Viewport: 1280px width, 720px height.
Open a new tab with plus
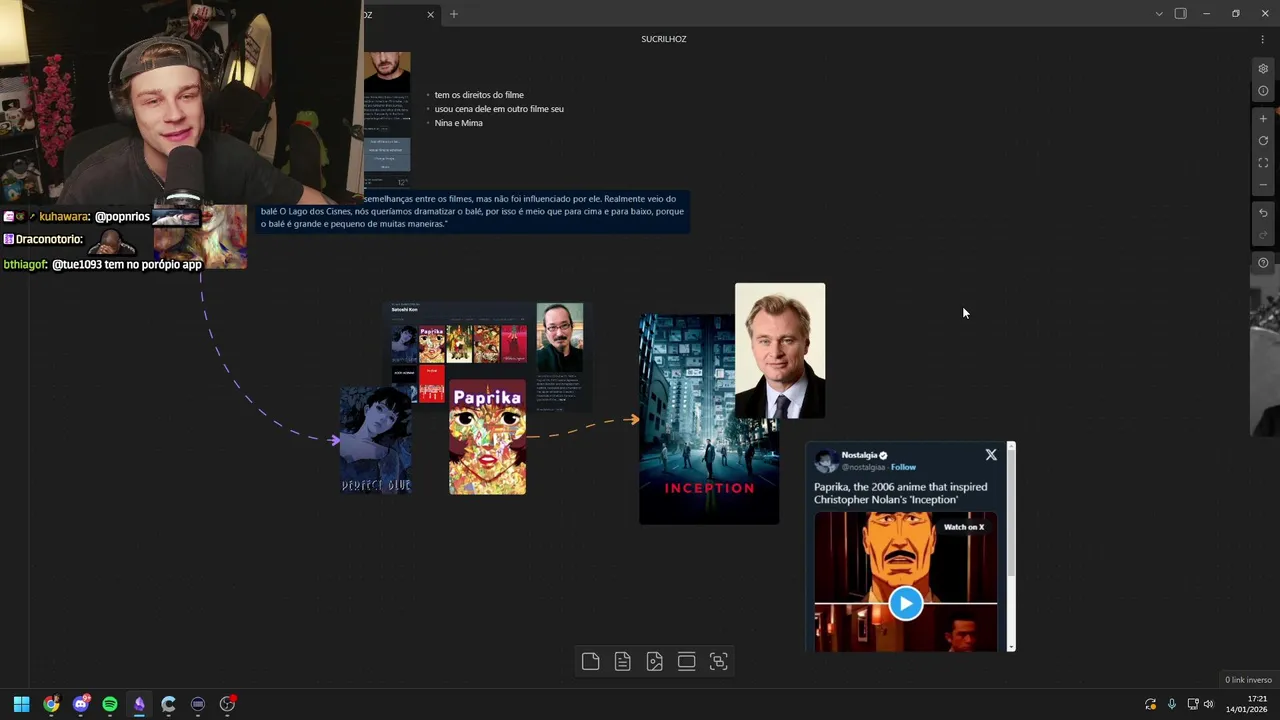(x=453, y=14)
